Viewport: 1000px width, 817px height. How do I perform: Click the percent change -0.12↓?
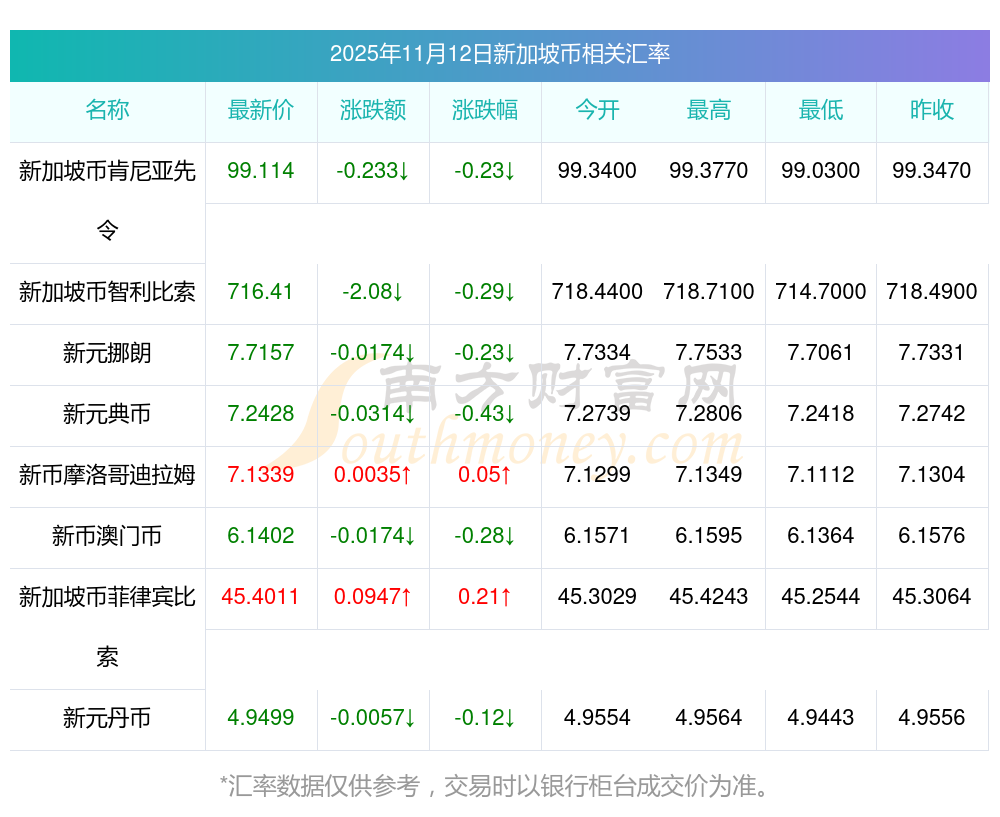(485, 718)
